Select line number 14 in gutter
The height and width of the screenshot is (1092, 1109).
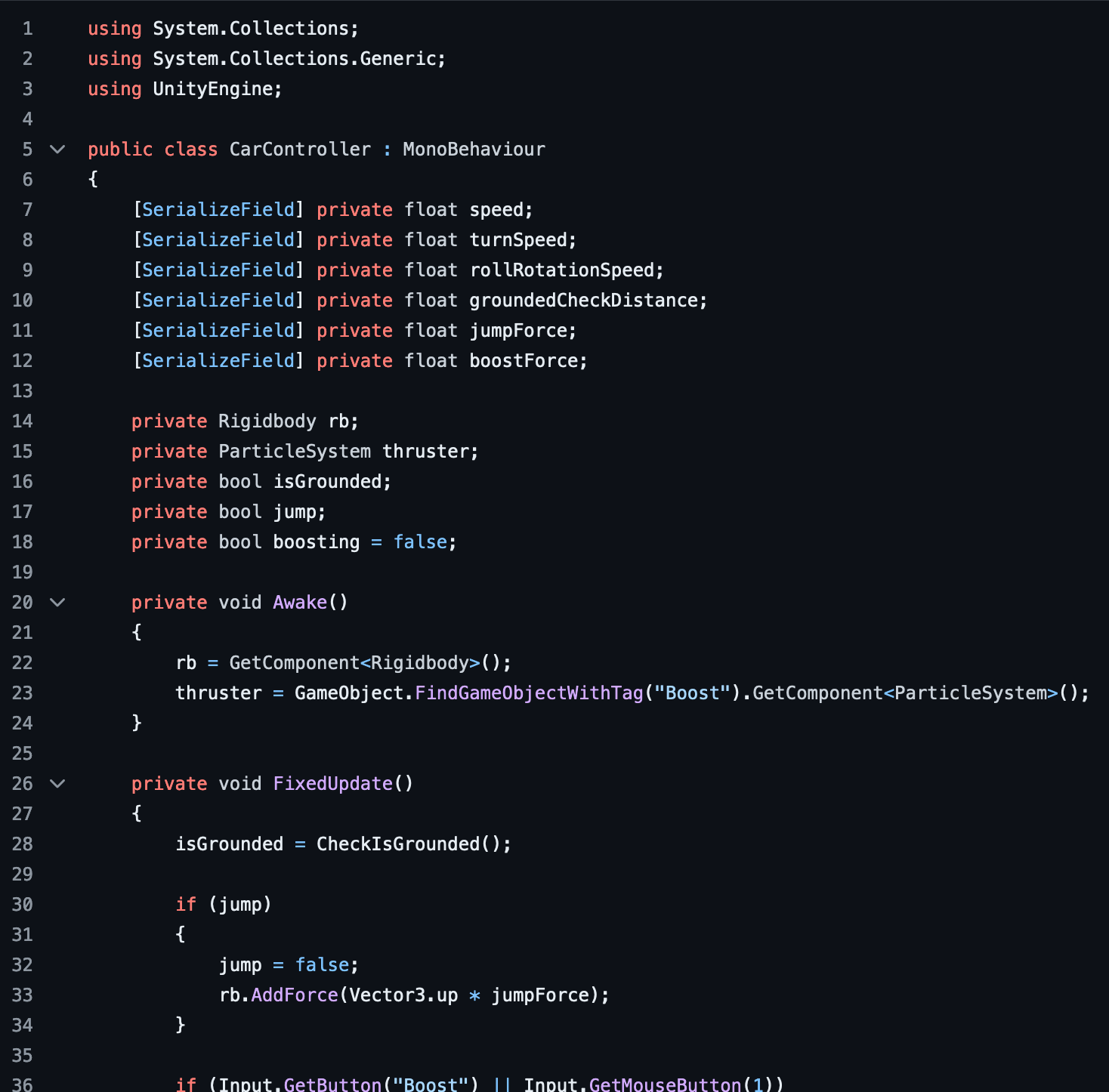(x=23, y=421)
